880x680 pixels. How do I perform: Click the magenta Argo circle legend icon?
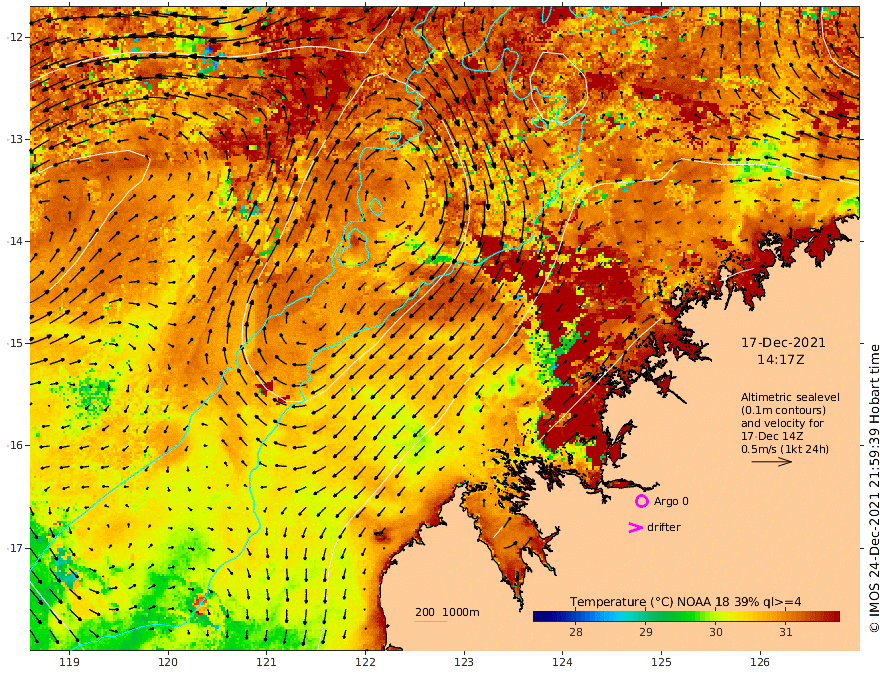coord(641,501)
